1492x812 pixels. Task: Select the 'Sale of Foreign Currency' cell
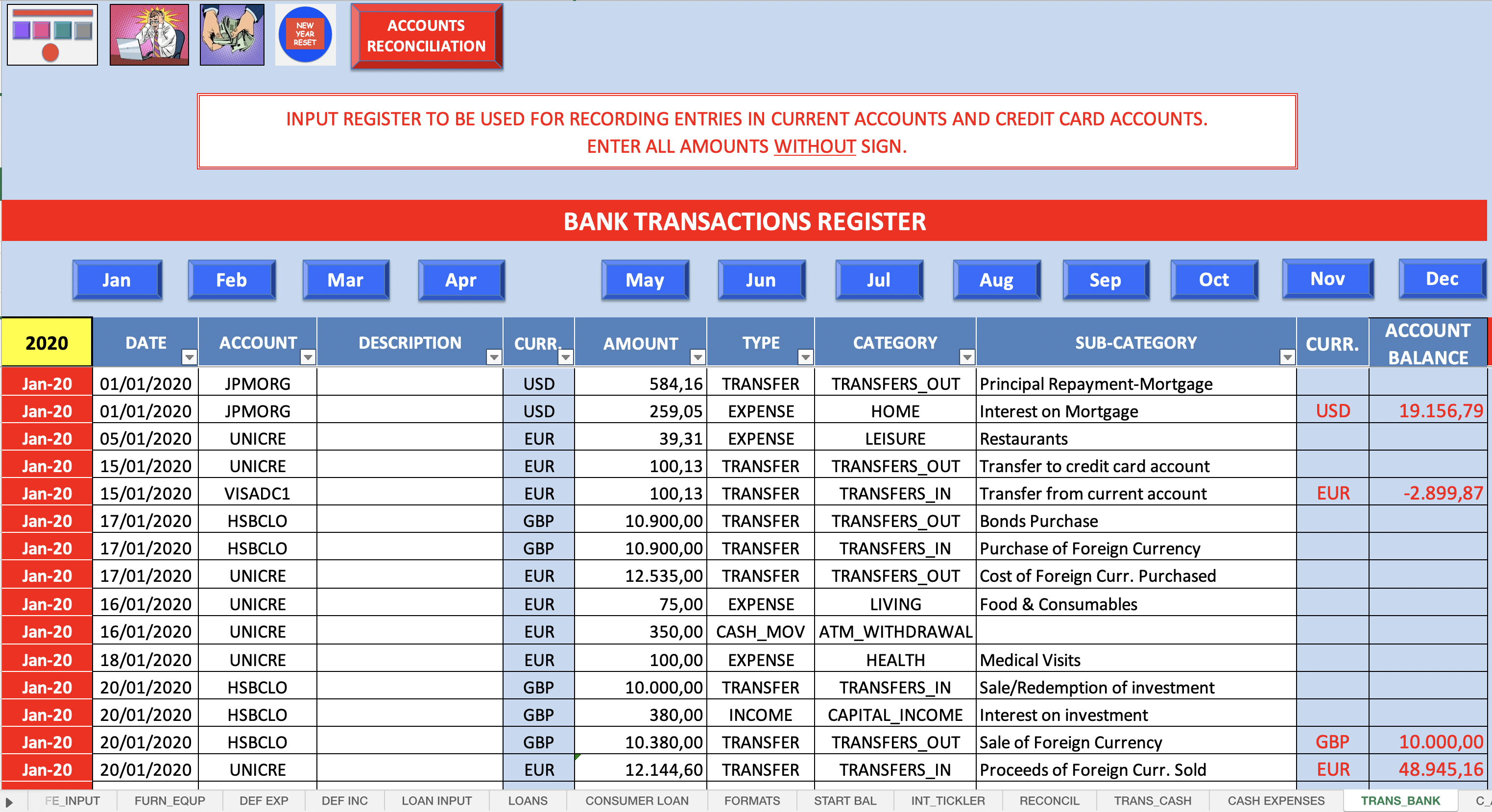click(x=1136, y=742)
